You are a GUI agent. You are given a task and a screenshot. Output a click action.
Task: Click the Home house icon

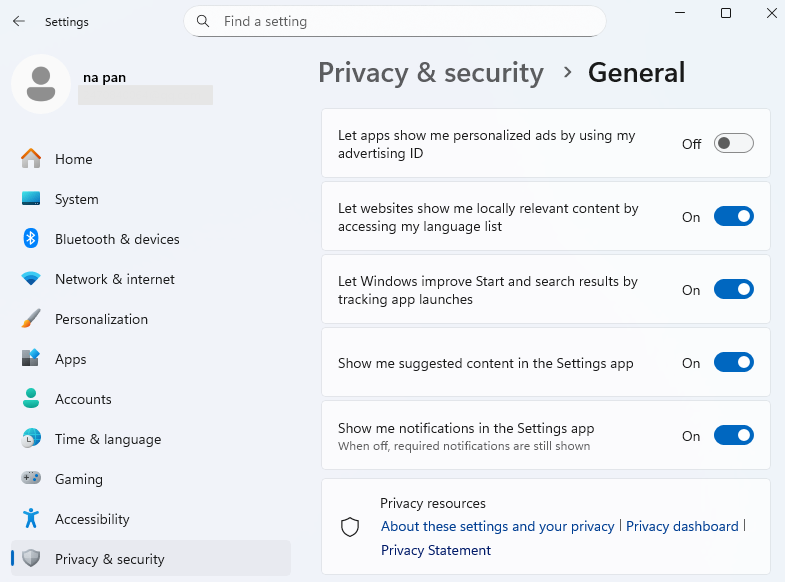(31, 159)
